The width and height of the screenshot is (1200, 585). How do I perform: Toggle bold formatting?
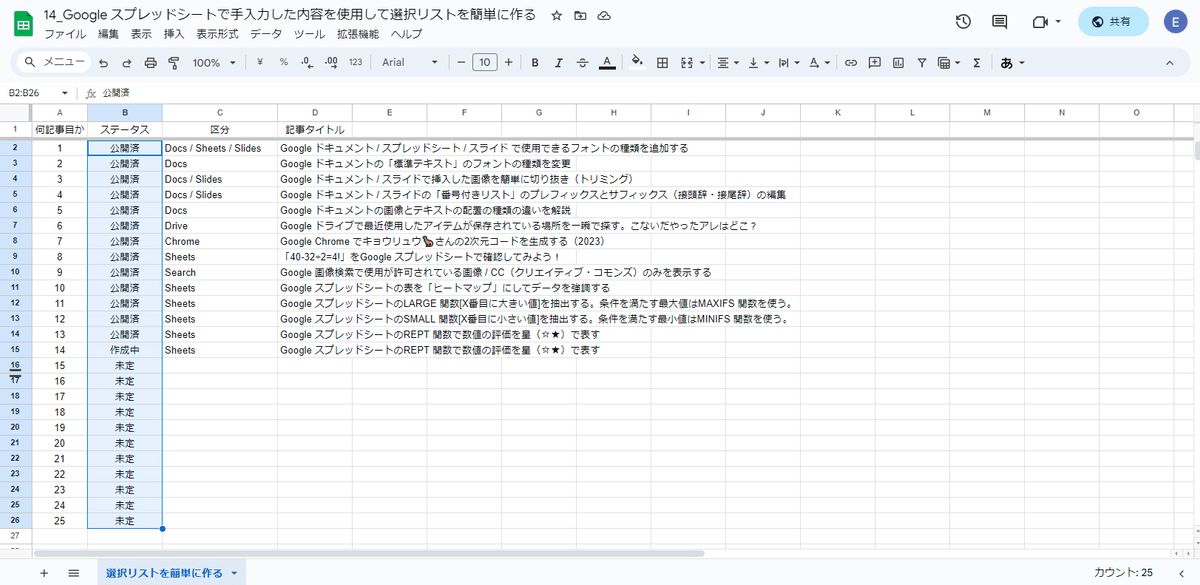tap(535, 62)
